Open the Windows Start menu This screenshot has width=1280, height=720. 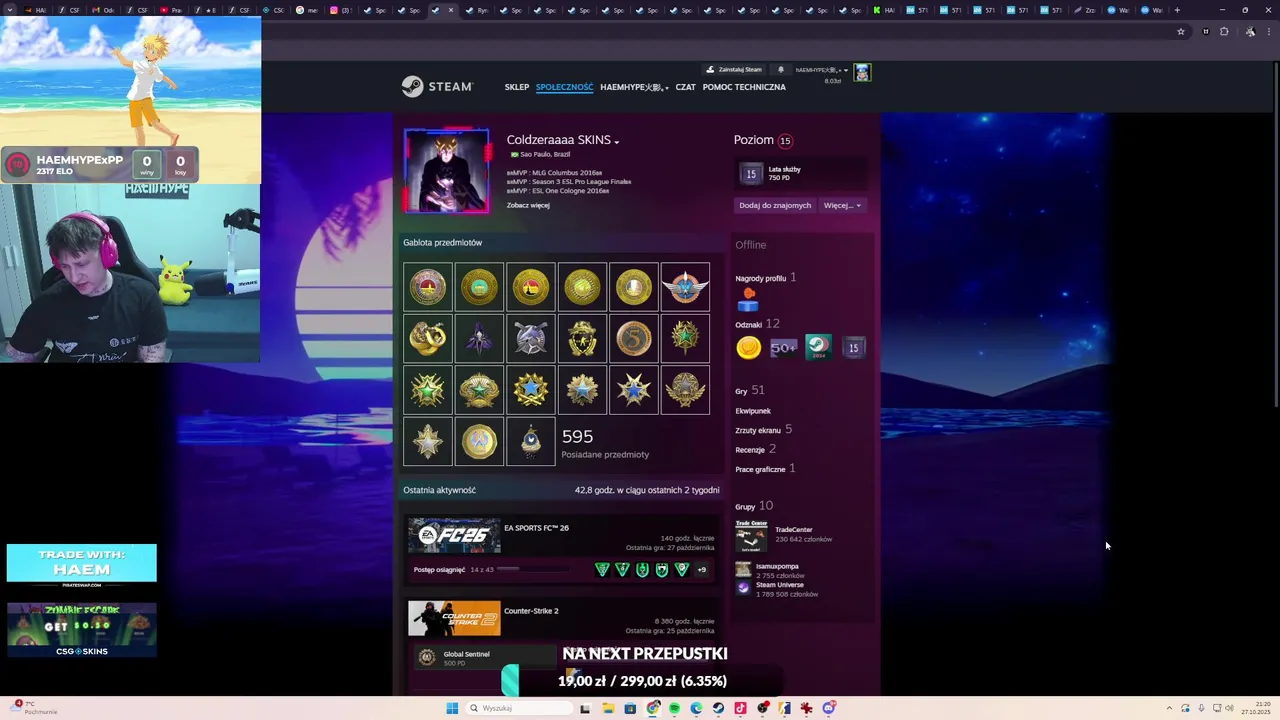tap(452, 708)
